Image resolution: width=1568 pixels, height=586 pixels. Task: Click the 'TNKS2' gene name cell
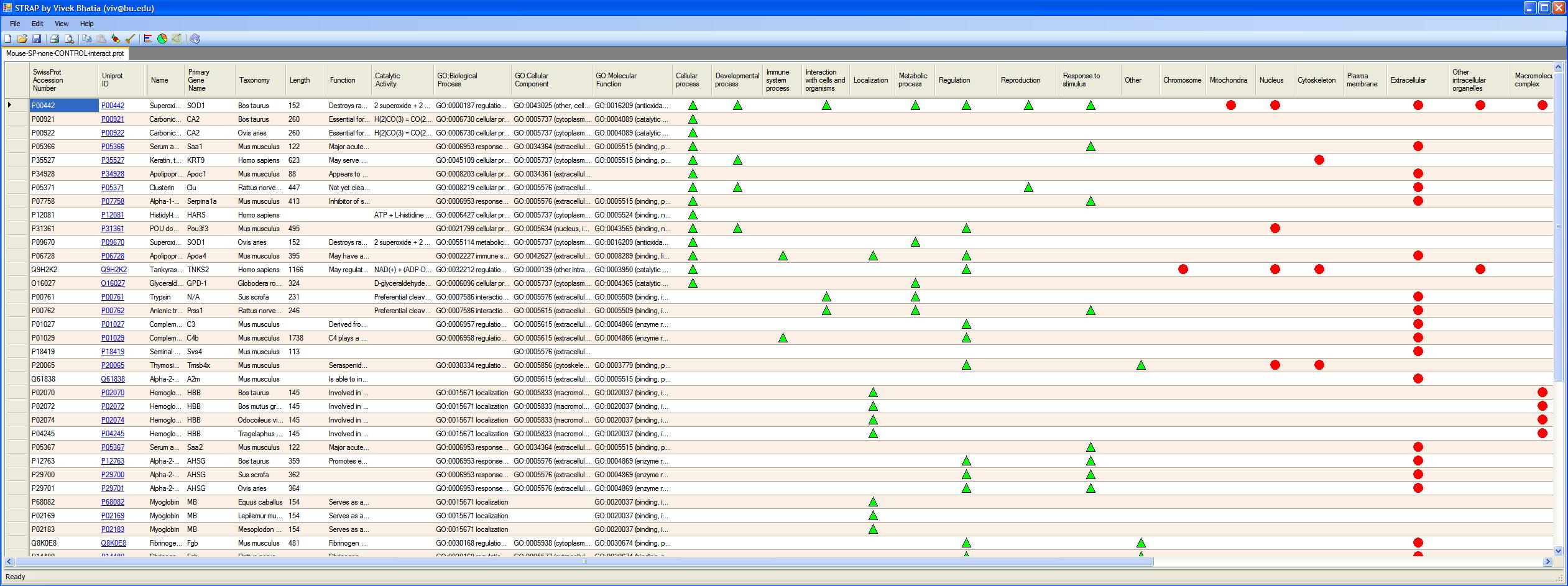point(210,270)
